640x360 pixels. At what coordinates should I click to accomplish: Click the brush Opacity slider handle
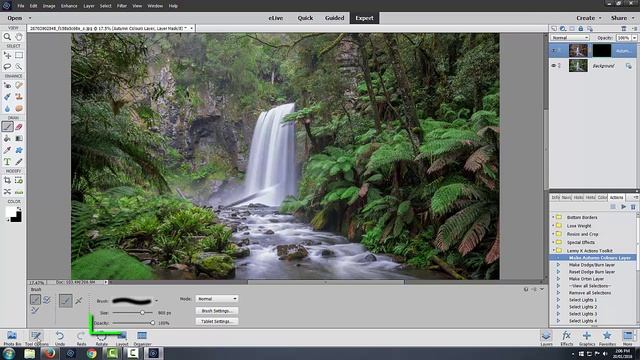tap(152, 322)
